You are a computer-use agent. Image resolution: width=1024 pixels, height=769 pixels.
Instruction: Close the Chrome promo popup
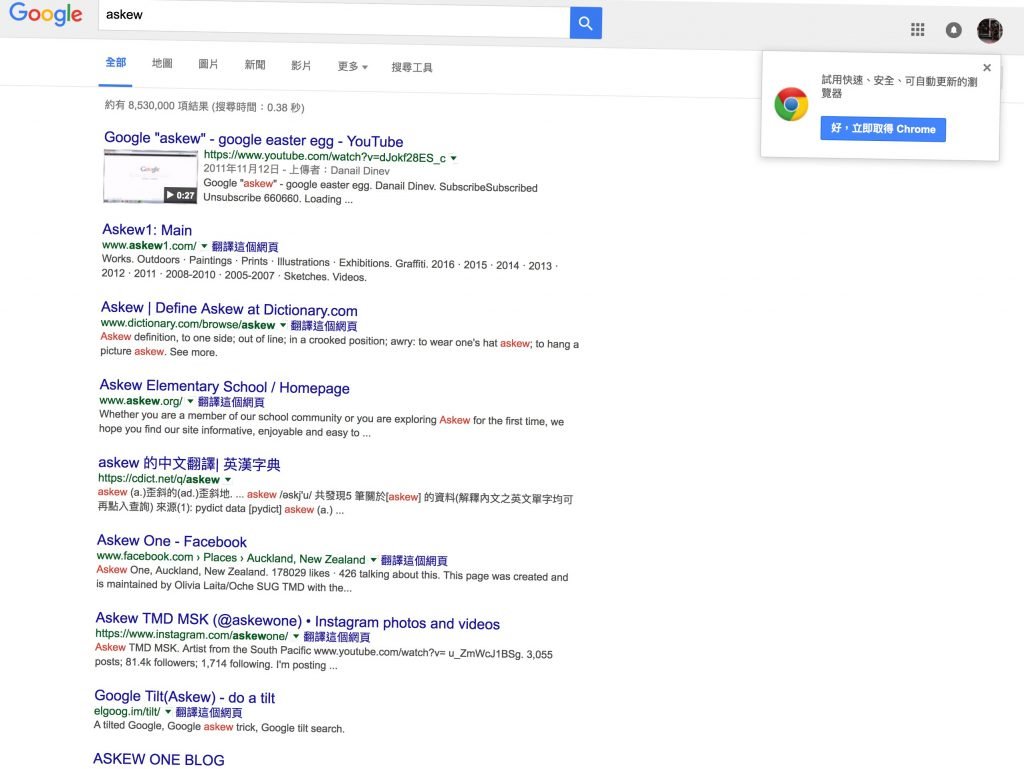point(986,67)
